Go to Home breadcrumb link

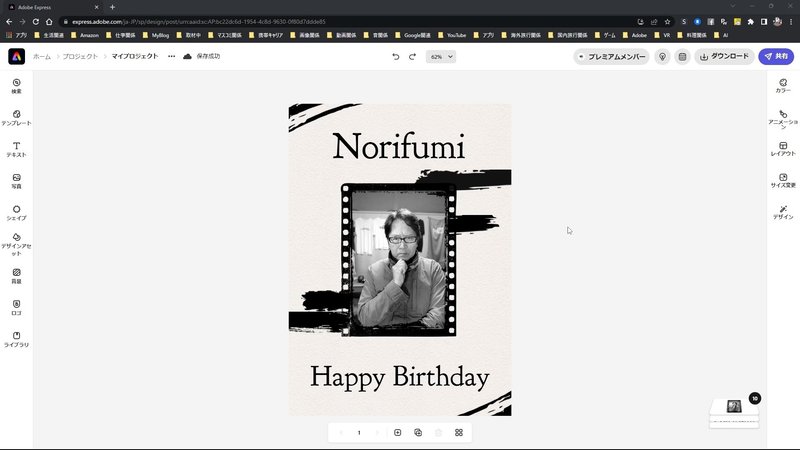tap(42, 57)
